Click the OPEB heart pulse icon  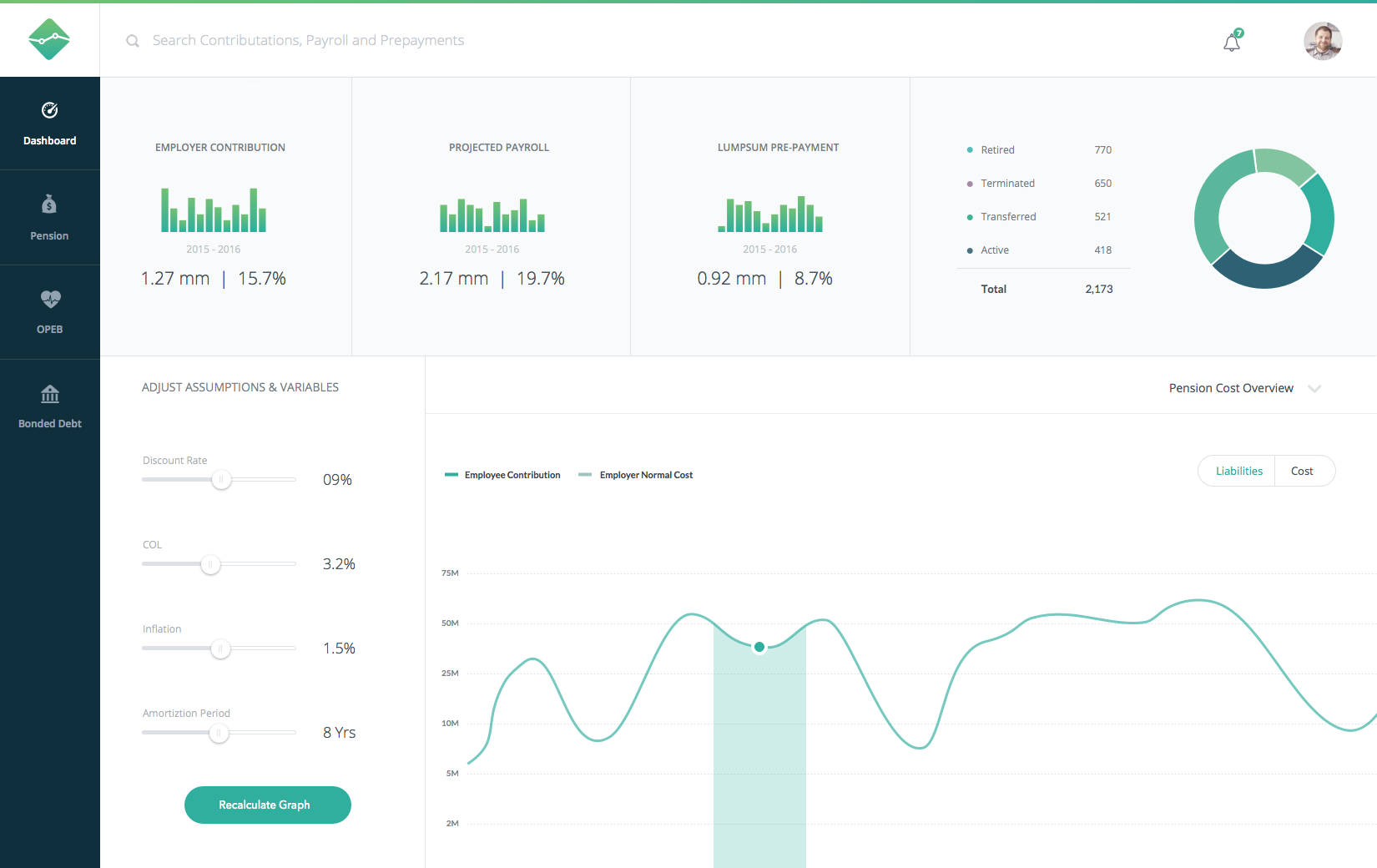click(x=50, y=299)
